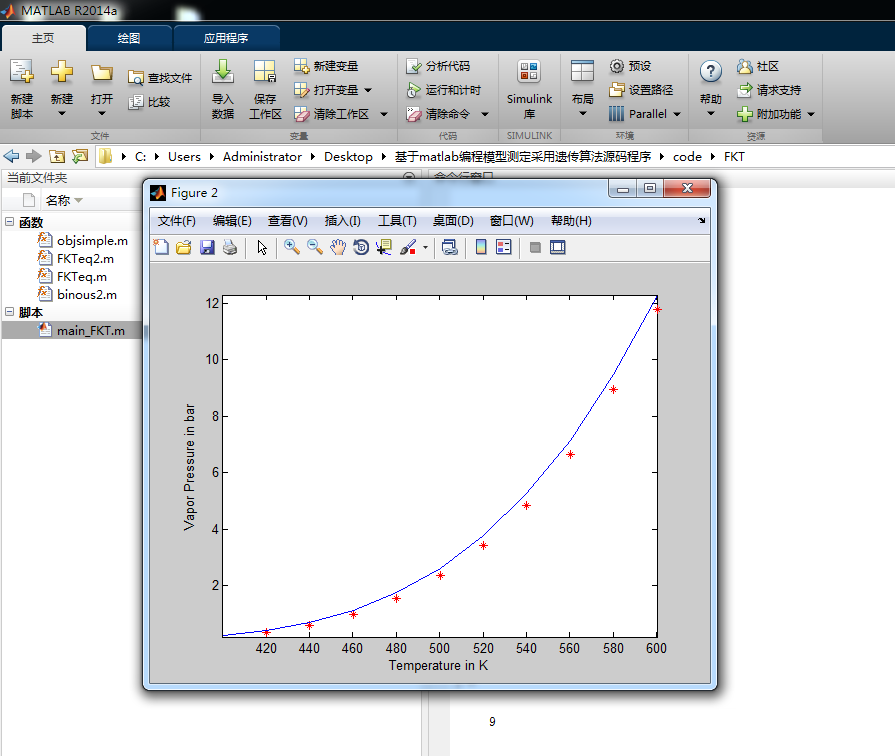This screenshot has height=756, width=895.
Task: Select objsimple.m in file list
Action: pyautogui.click(x=82, y=240)
